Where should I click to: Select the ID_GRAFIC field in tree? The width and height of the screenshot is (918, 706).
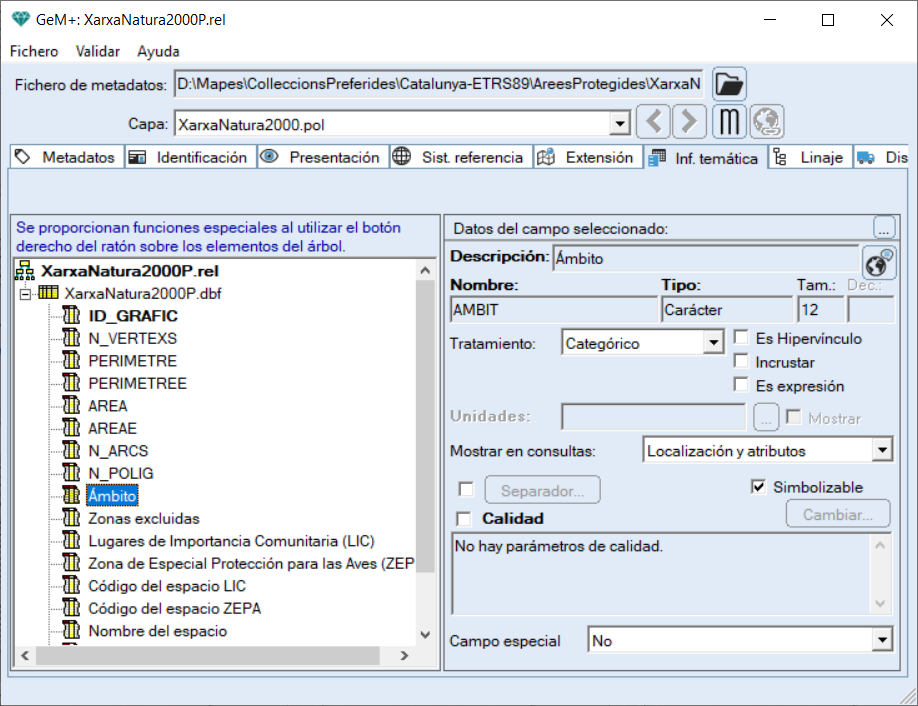point(133,316)
